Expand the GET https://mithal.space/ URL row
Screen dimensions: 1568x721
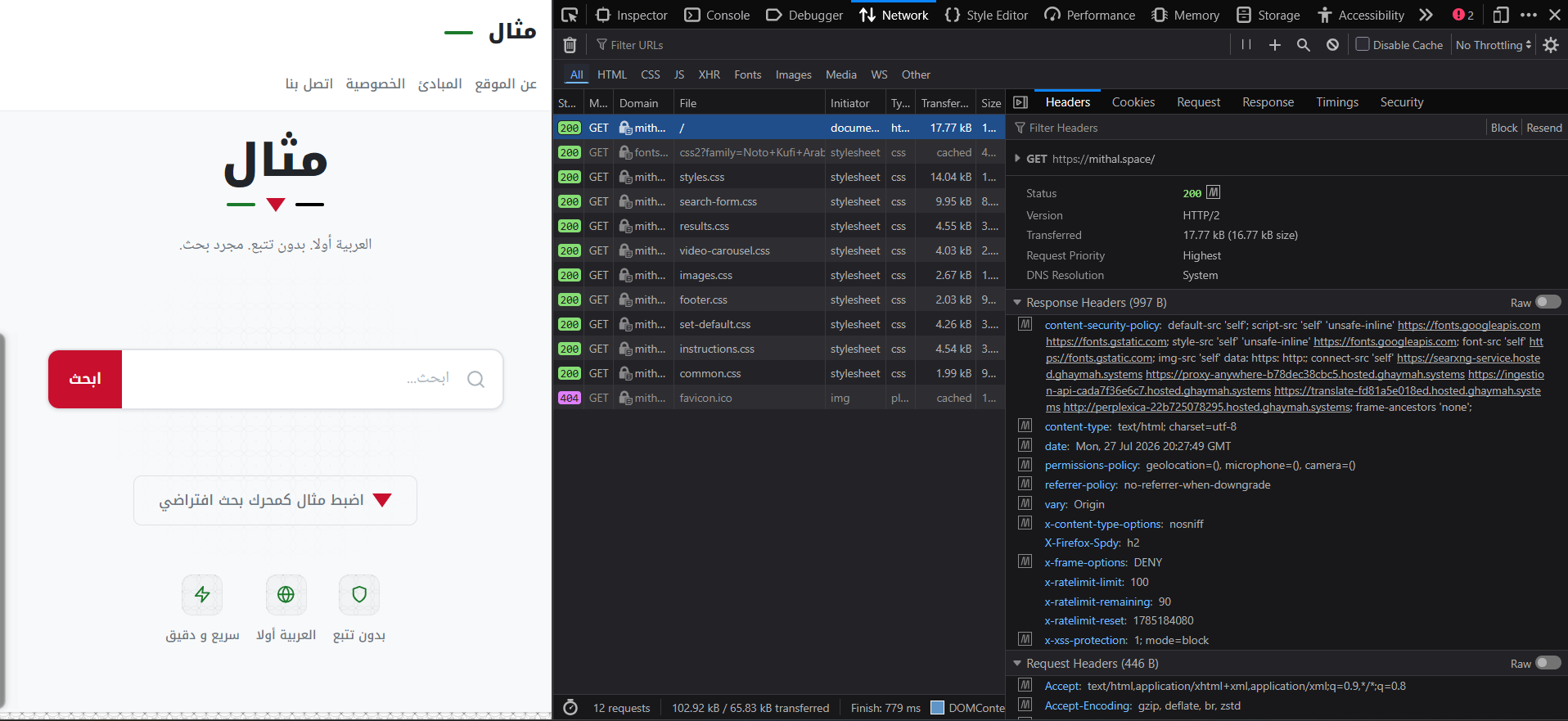1017,159
